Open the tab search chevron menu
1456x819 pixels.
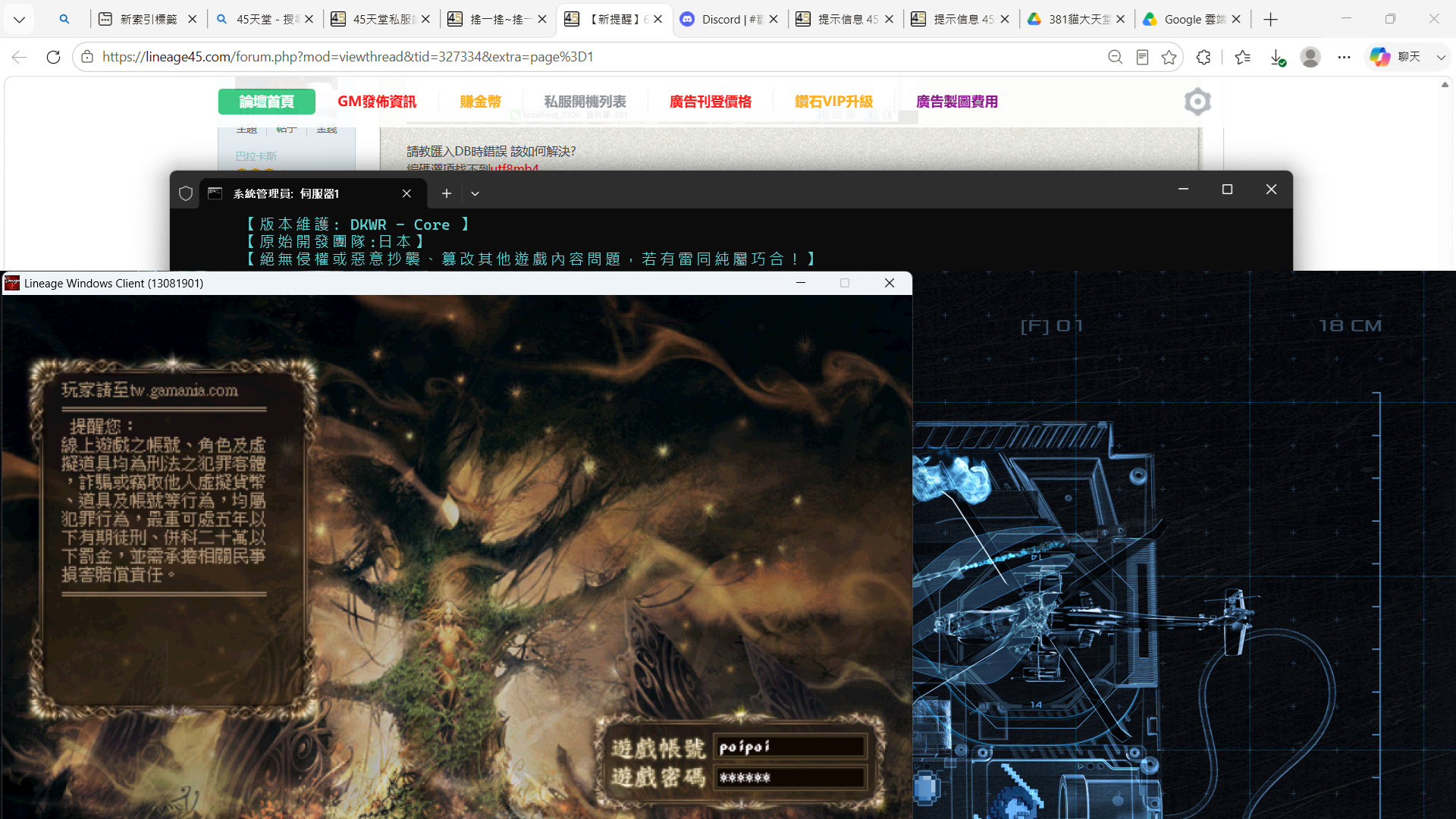20,19
